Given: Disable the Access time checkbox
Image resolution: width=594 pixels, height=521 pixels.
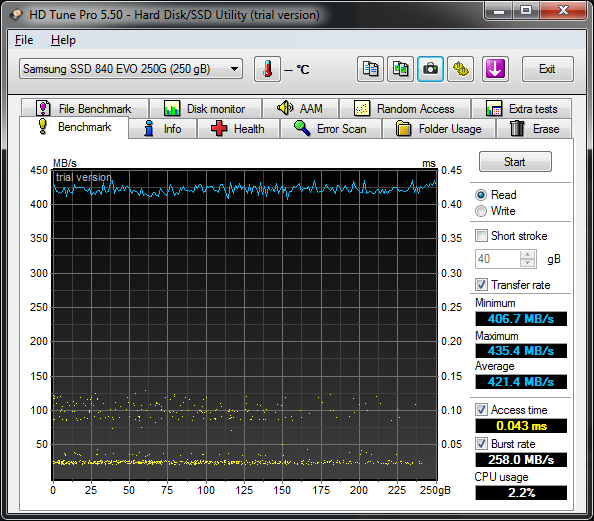Looking at the screenshot, I should point(481,410).
